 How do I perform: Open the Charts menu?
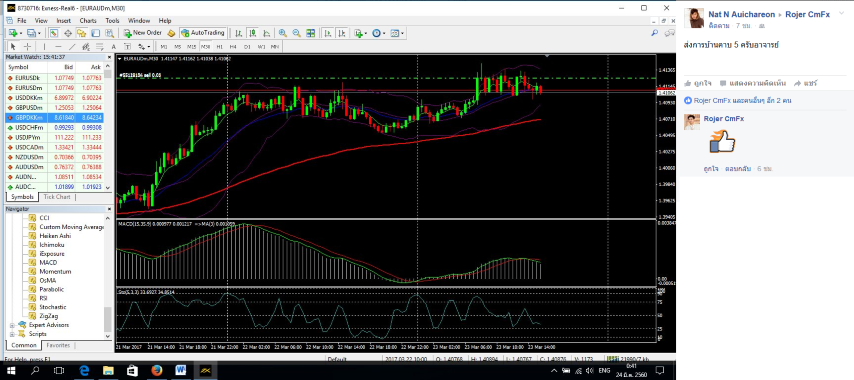88,21
